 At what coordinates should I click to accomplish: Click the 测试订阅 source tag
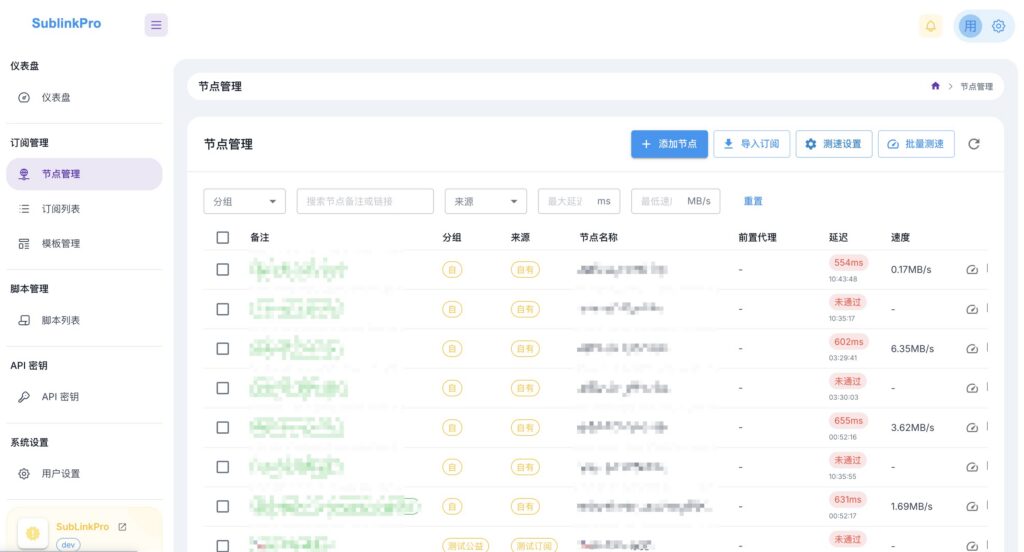(x=534, y=546)
